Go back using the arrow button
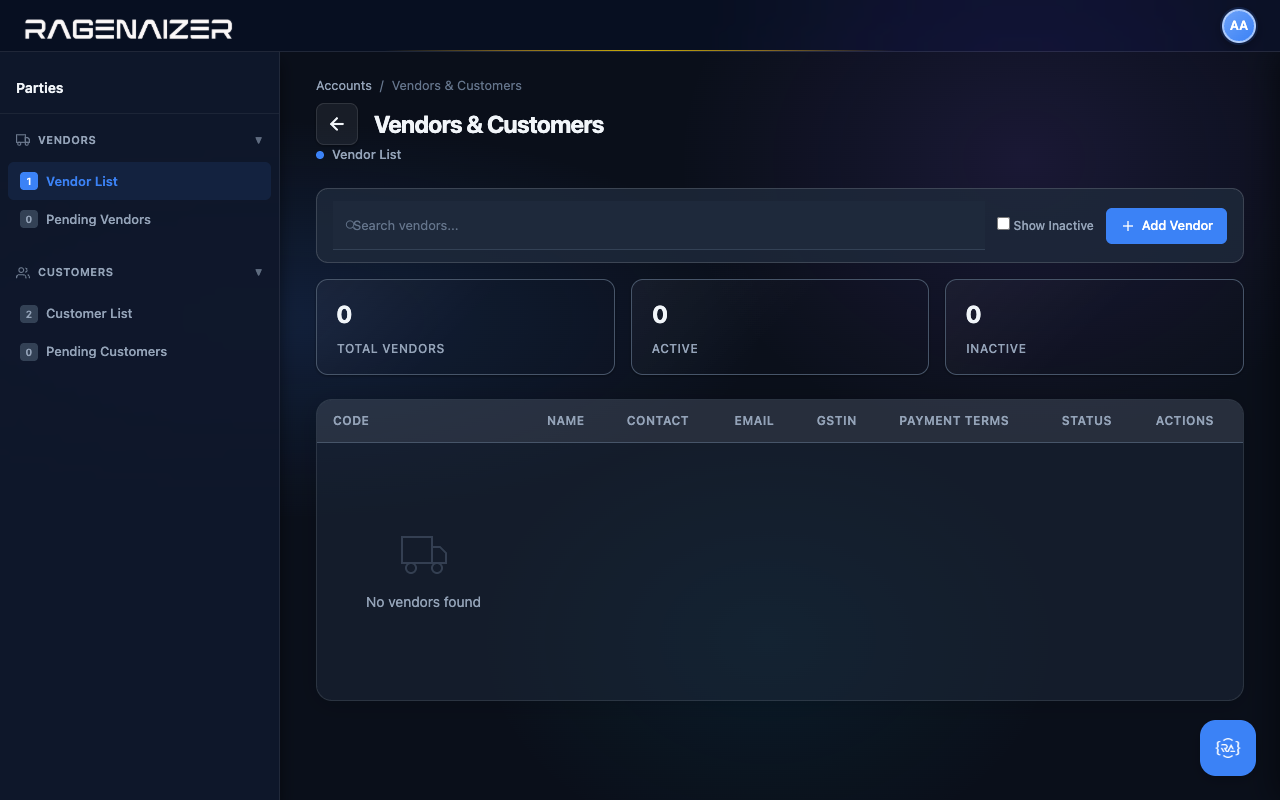Viewport: 1280px width, 800px height. tap(337, 124)
